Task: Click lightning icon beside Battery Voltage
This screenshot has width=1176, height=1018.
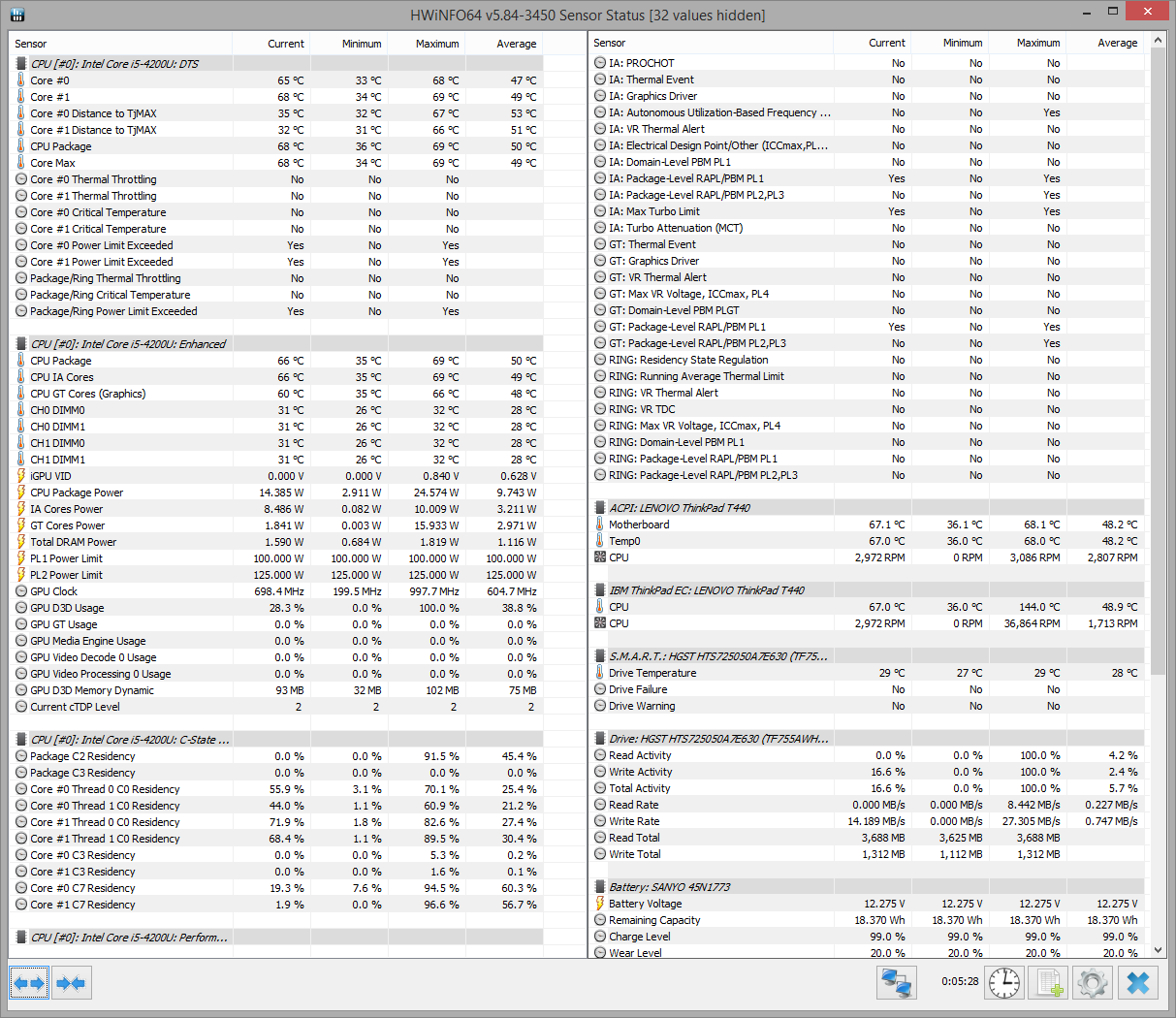Action: click(600, 904)
